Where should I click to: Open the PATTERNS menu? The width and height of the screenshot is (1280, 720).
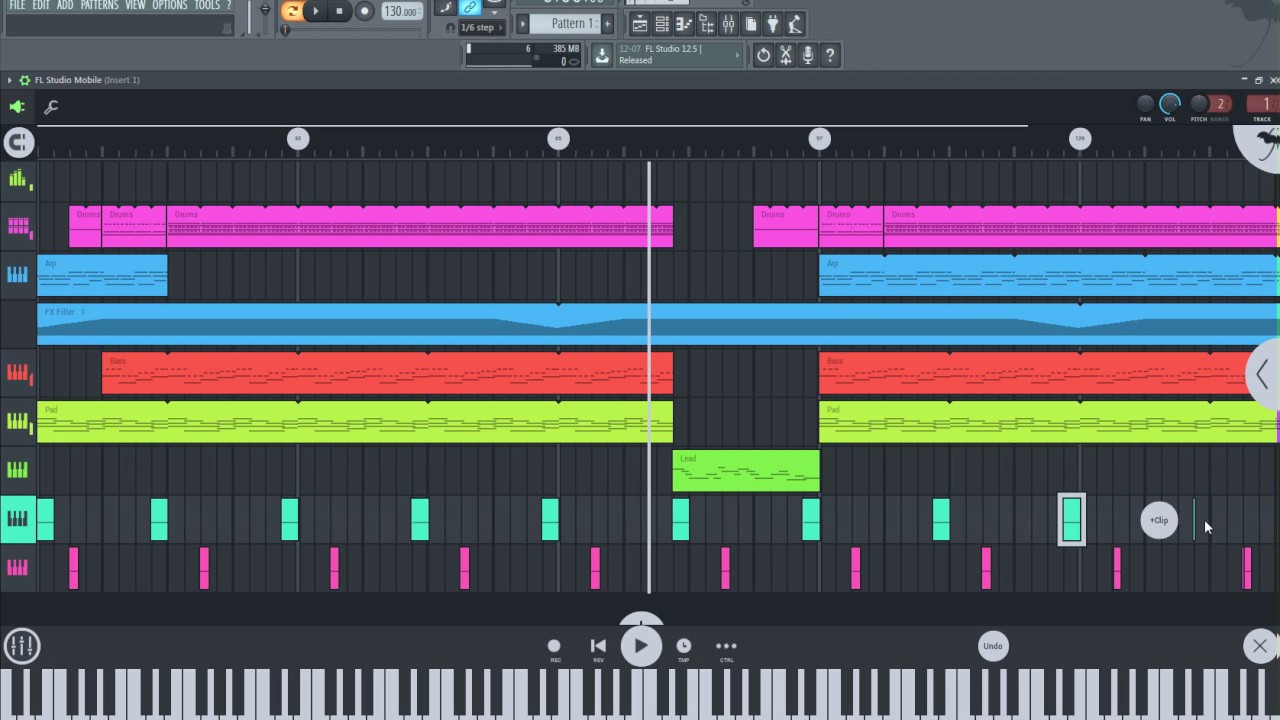tap(99, 5)
